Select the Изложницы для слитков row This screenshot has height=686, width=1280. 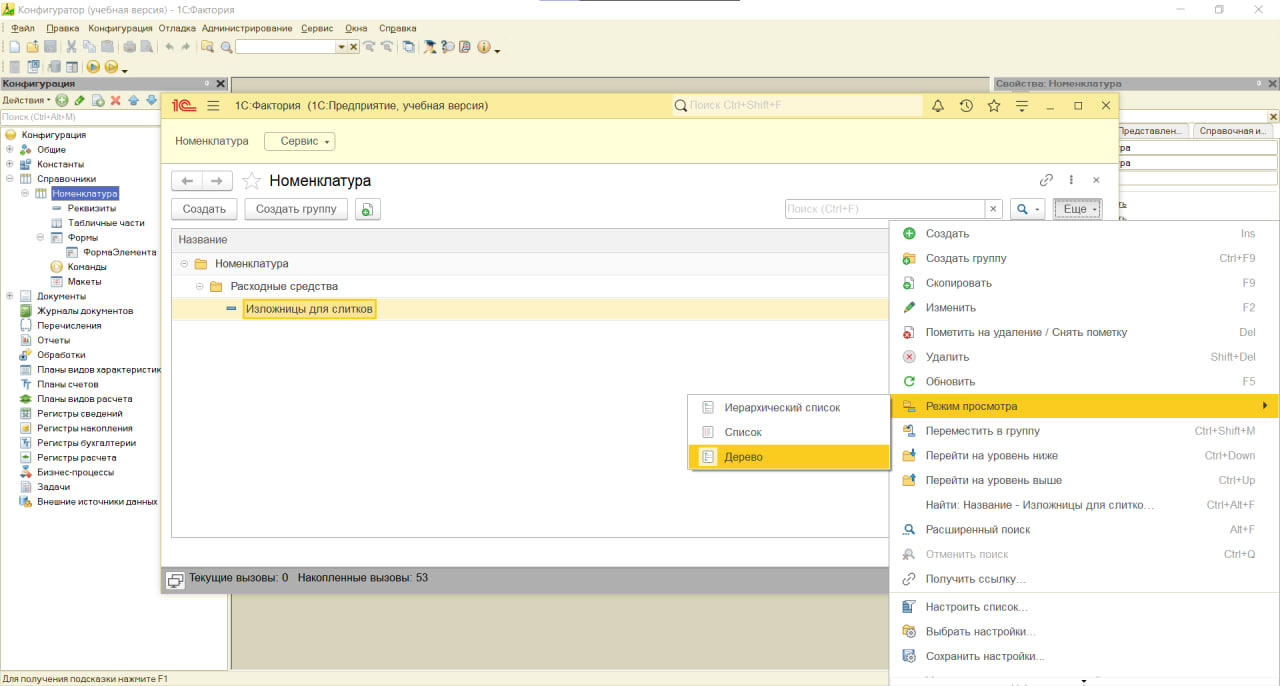click(x=530, y=309)
